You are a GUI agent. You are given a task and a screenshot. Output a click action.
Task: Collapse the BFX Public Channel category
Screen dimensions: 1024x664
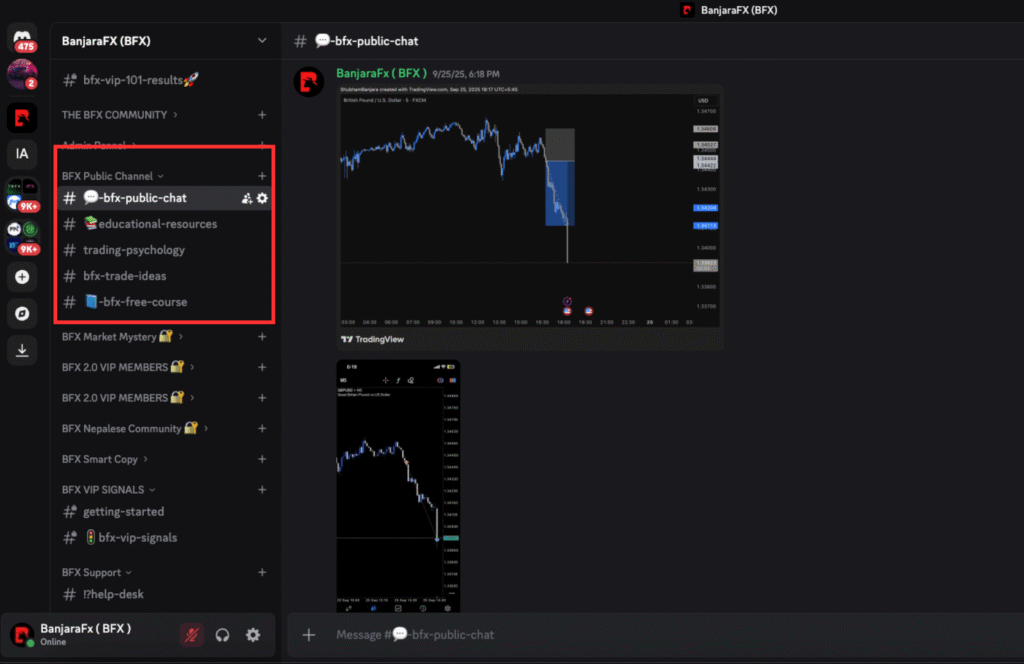pyautogui.click(x=108, y=176)
